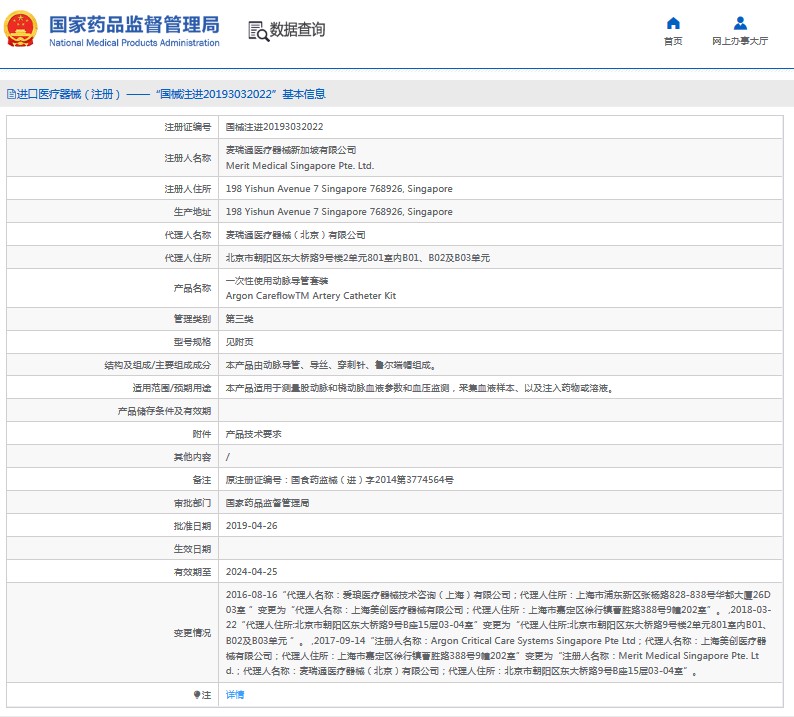
Task: Click 一次性使用动脉导管套装 product name
Action: 277,281
